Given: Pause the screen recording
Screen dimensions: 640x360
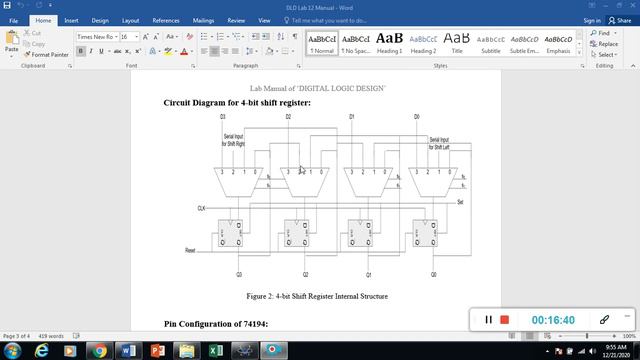Looking at the screenshot, I should 488,320.
